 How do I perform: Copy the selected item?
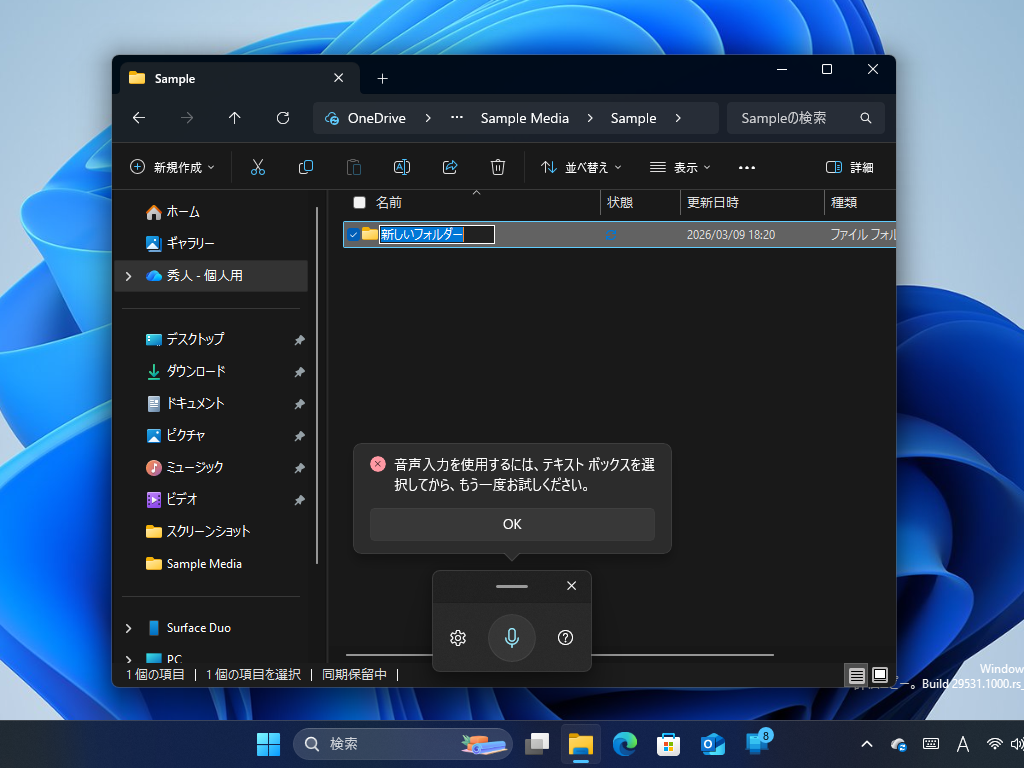point(306,167)
